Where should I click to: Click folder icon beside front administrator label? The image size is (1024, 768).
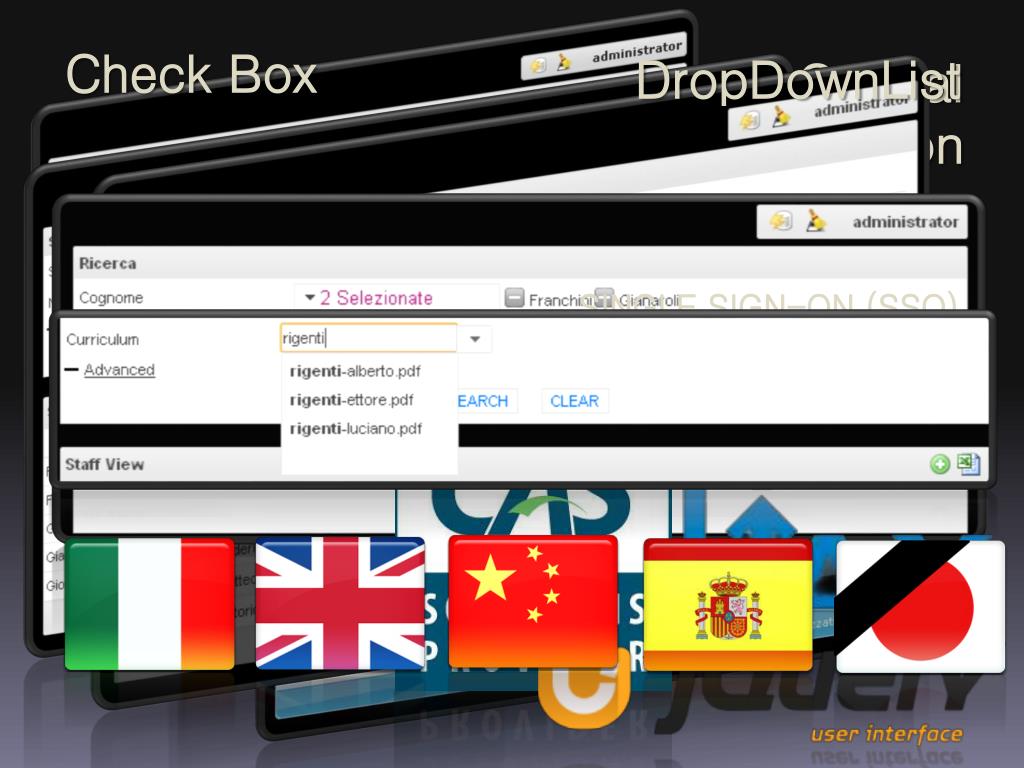coord(781,221)
